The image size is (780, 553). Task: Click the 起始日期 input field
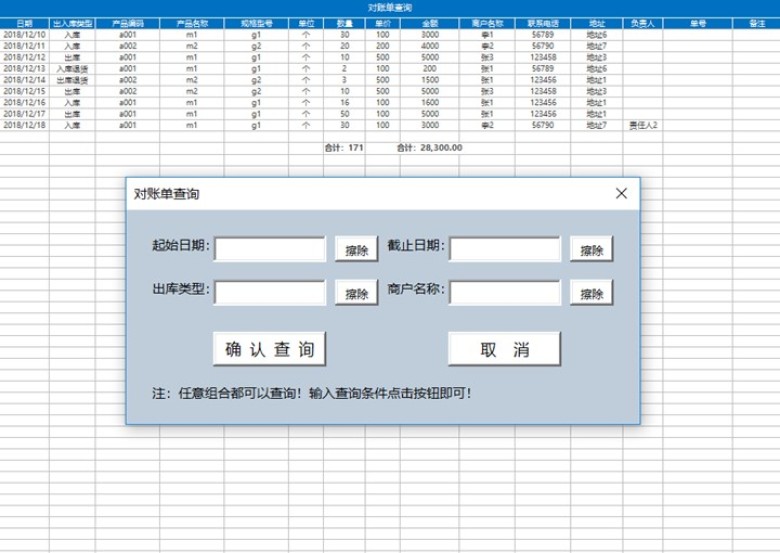point(270,249)
